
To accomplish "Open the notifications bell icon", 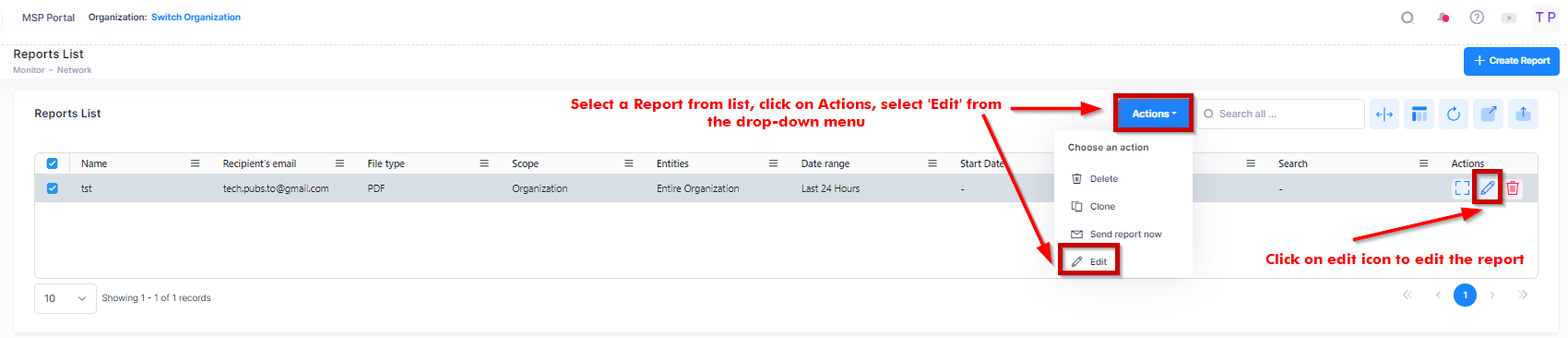I will [1443, 18].
